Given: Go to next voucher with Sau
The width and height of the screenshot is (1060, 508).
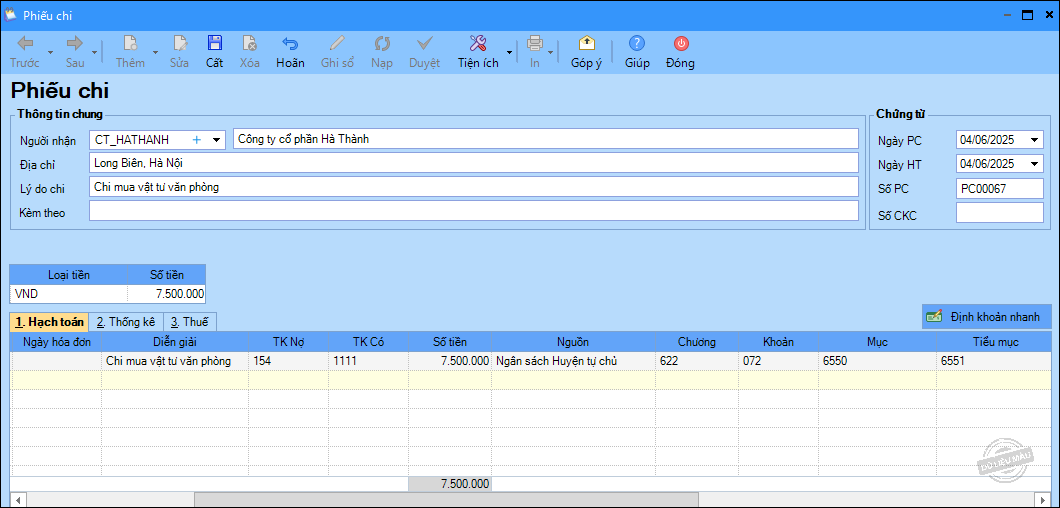Looking at the screenshot, I should tap(74, 52).
